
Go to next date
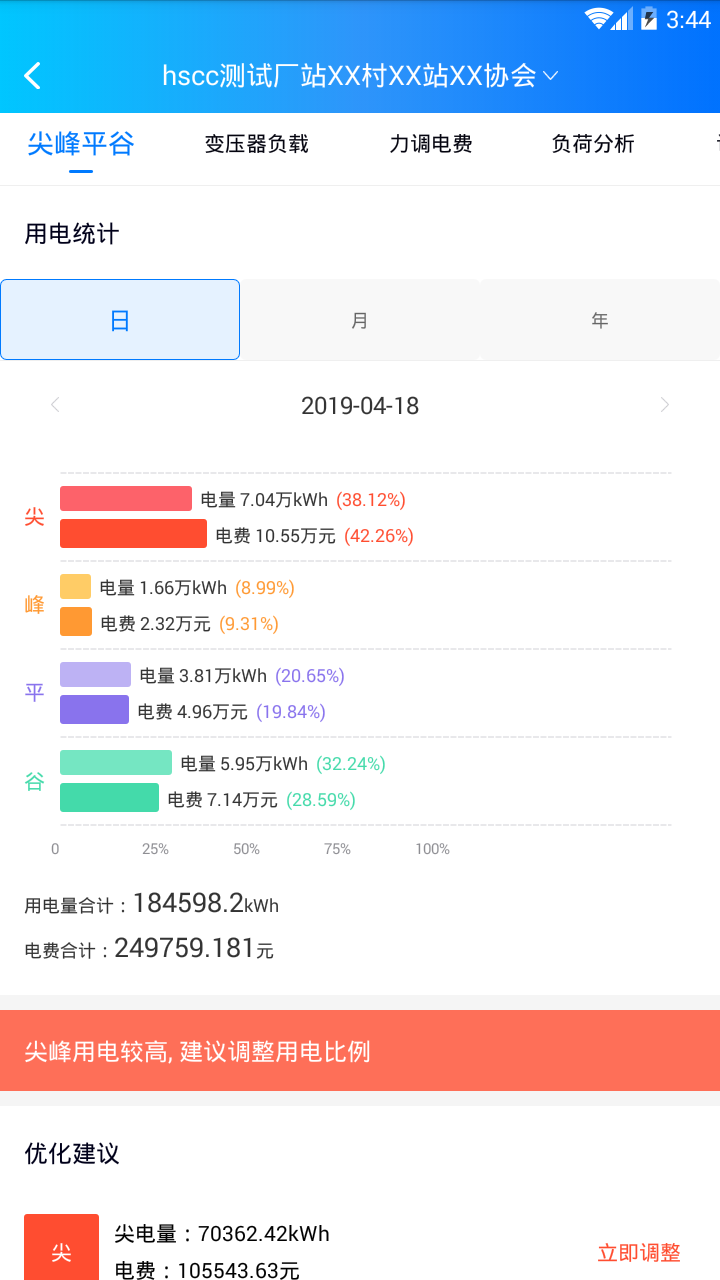[665, 405]
